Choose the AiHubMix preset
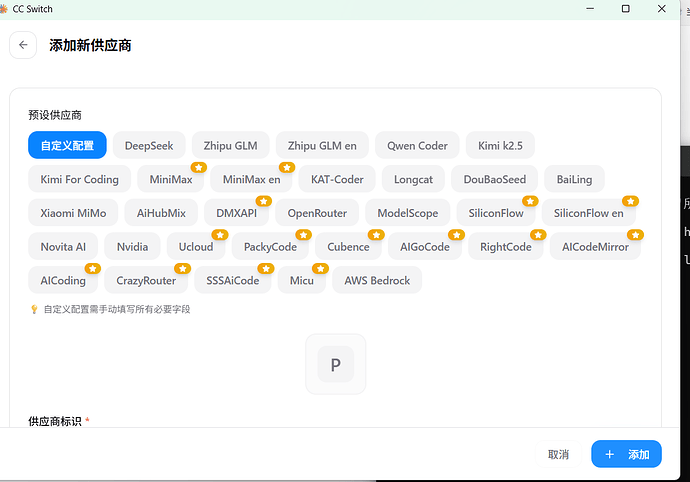690x482 pixels. coord(161,213)
